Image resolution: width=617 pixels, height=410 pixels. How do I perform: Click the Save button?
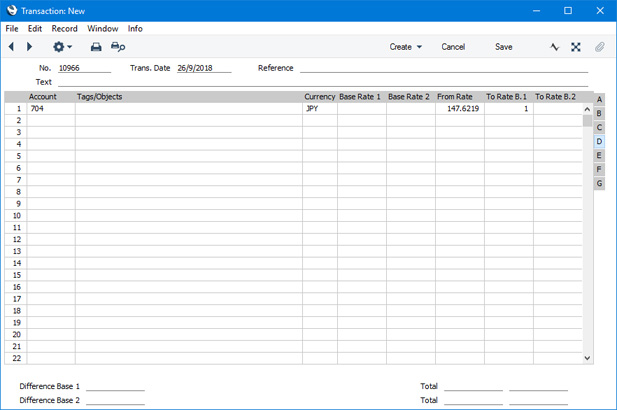click(504, 47)
